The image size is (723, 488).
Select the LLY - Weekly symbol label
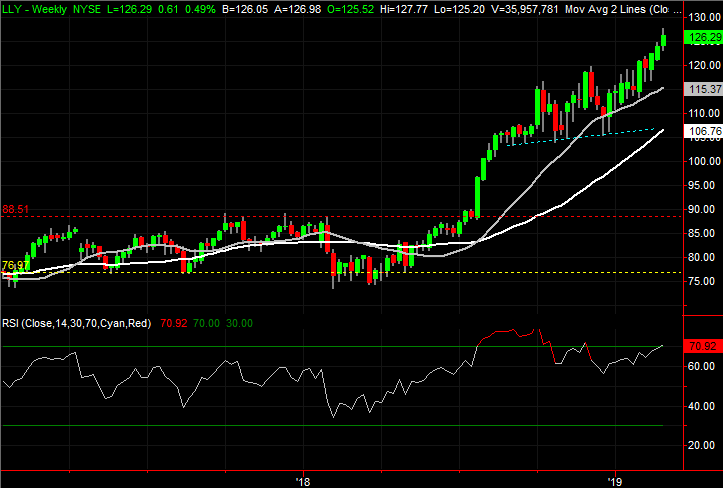coord(35,9)
